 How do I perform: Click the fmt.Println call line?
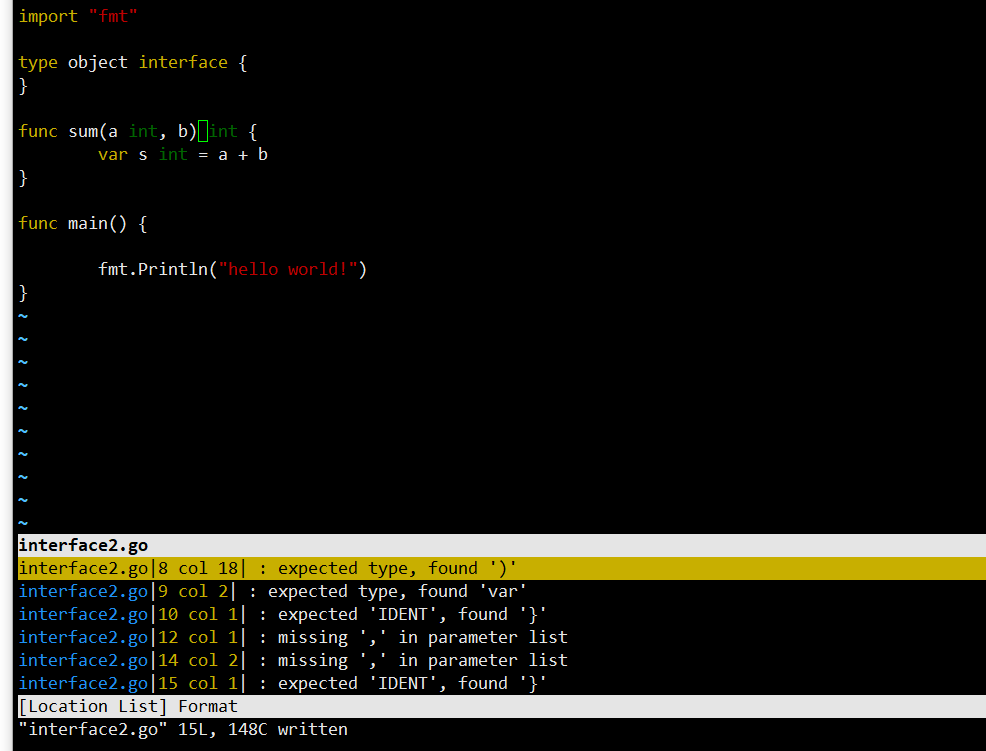click(x=233, y=269)
